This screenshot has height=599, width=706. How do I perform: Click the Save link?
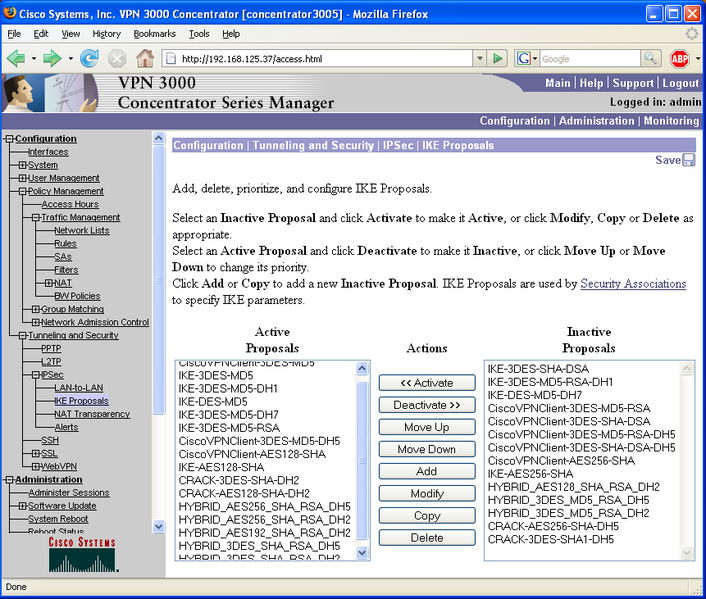(668, 160)
